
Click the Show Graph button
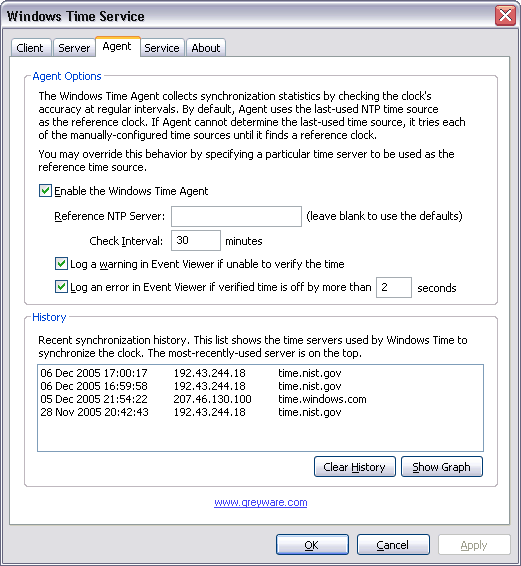[442, 467]
